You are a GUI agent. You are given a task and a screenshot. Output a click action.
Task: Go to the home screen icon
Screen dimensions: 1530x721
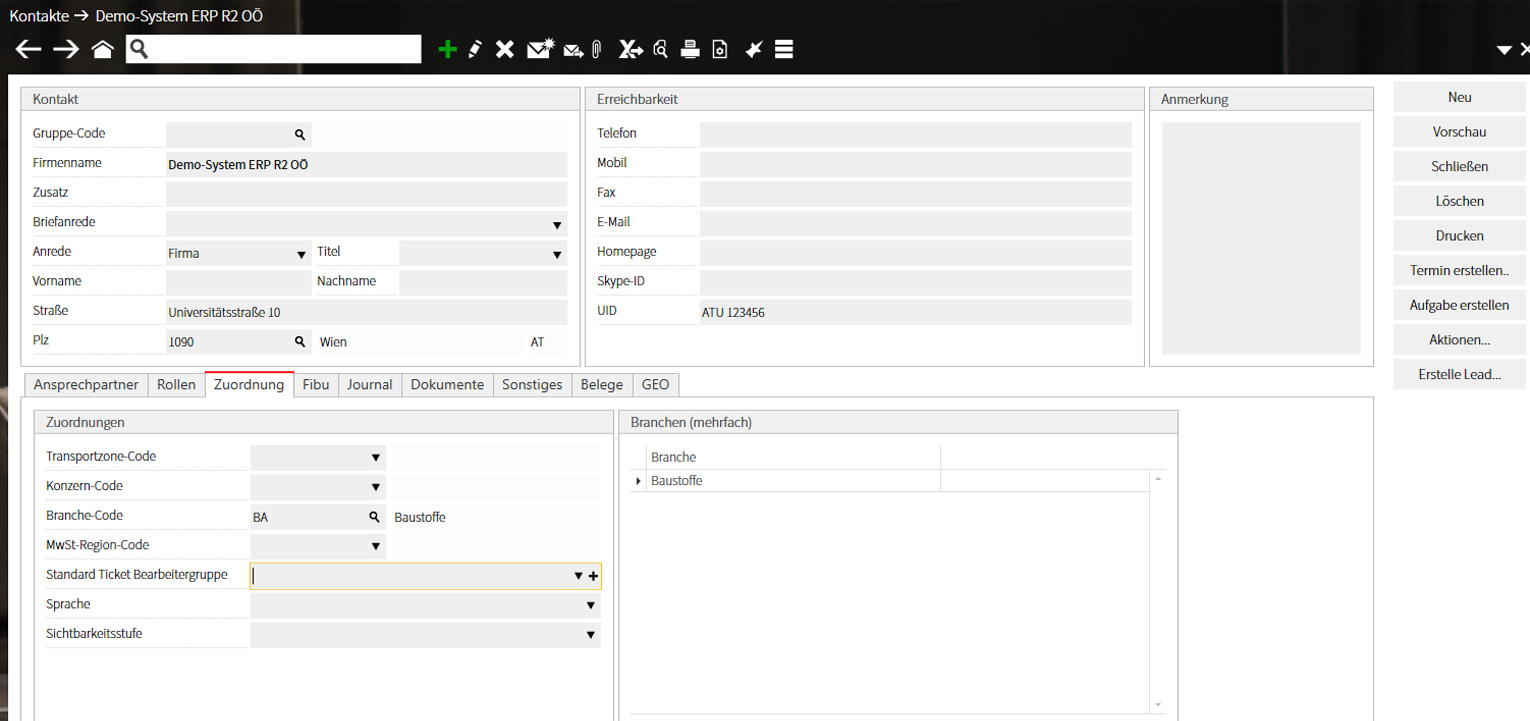(102, 49)
